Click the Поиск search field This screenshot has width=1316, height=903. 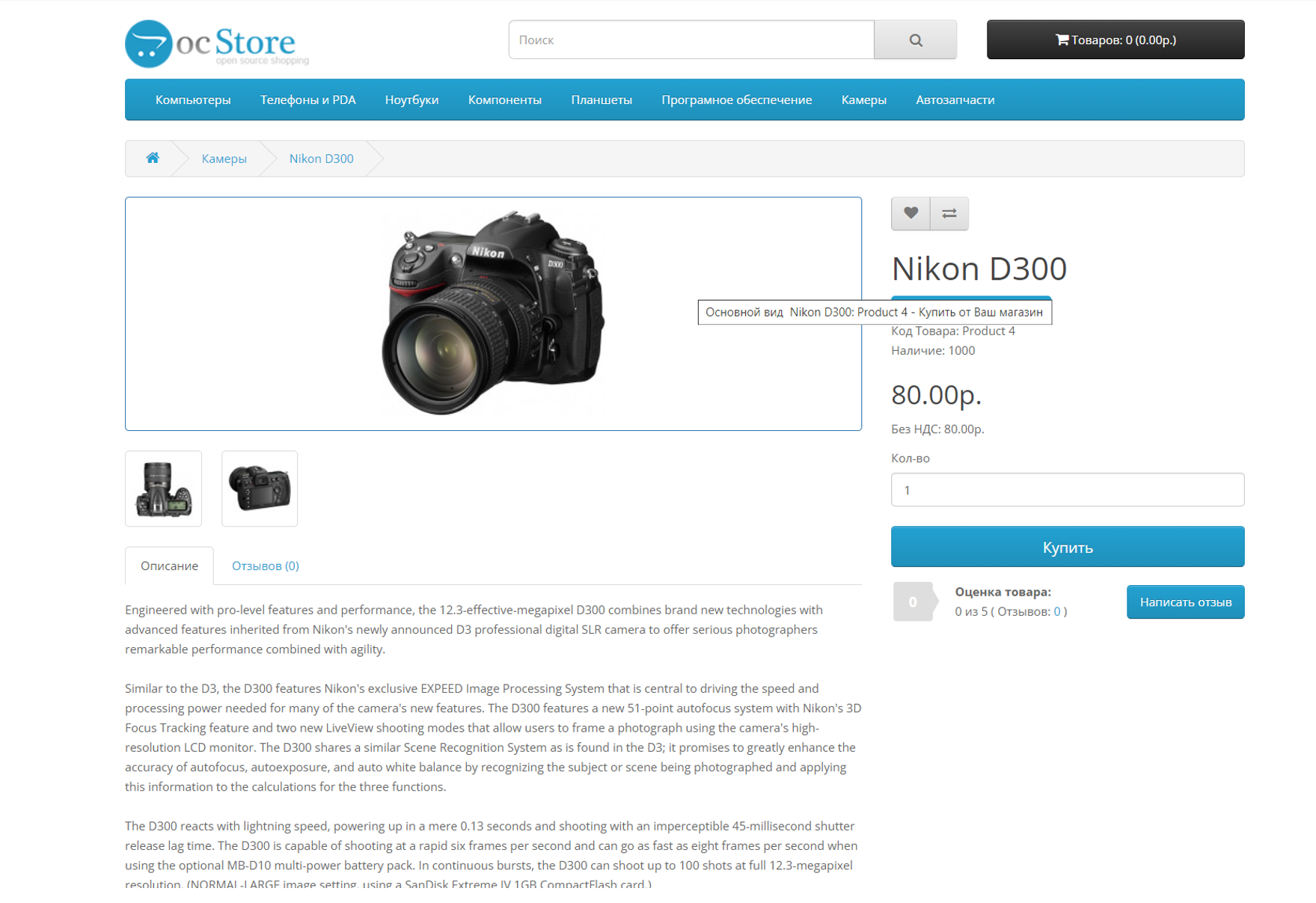coord(691,40)
